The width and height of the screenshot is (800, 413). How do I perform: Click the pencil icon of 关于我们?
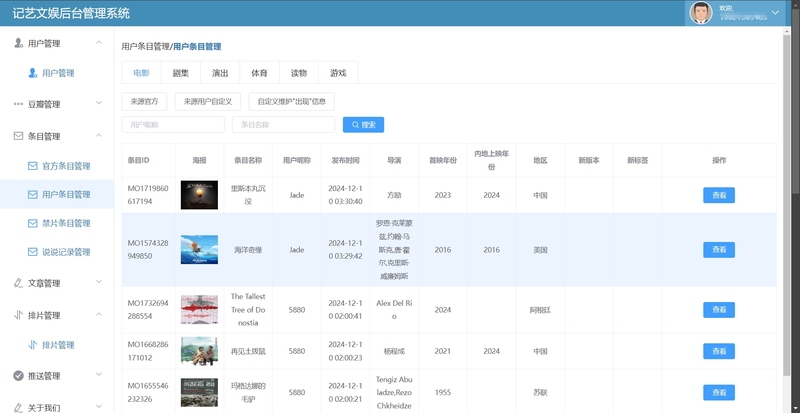(18, 407)
